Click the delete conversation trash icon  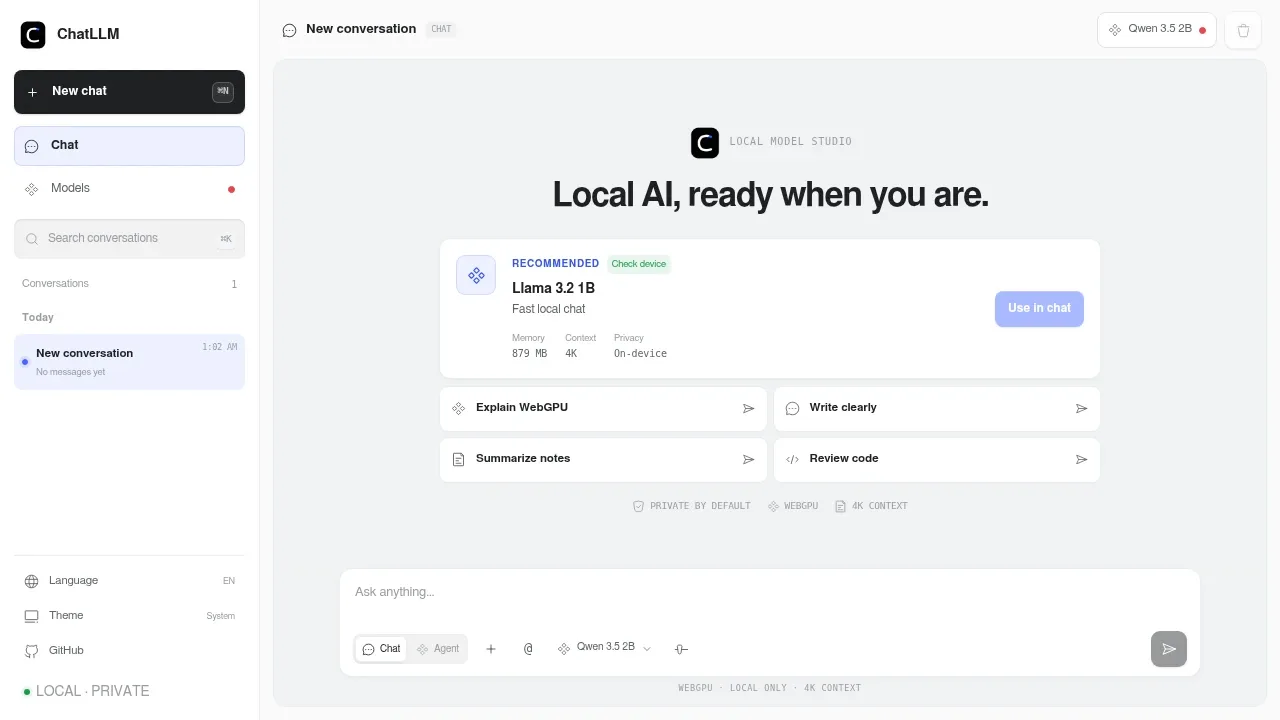click(x=1243, y=30)
